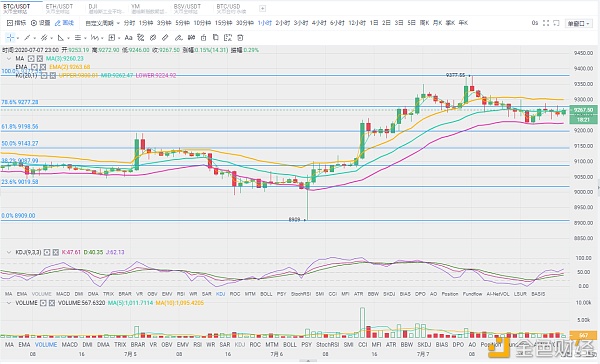The width and height of the screenshot is (600, 364).
Task: Select the wave pattern tool
Action: coord(95,38)
